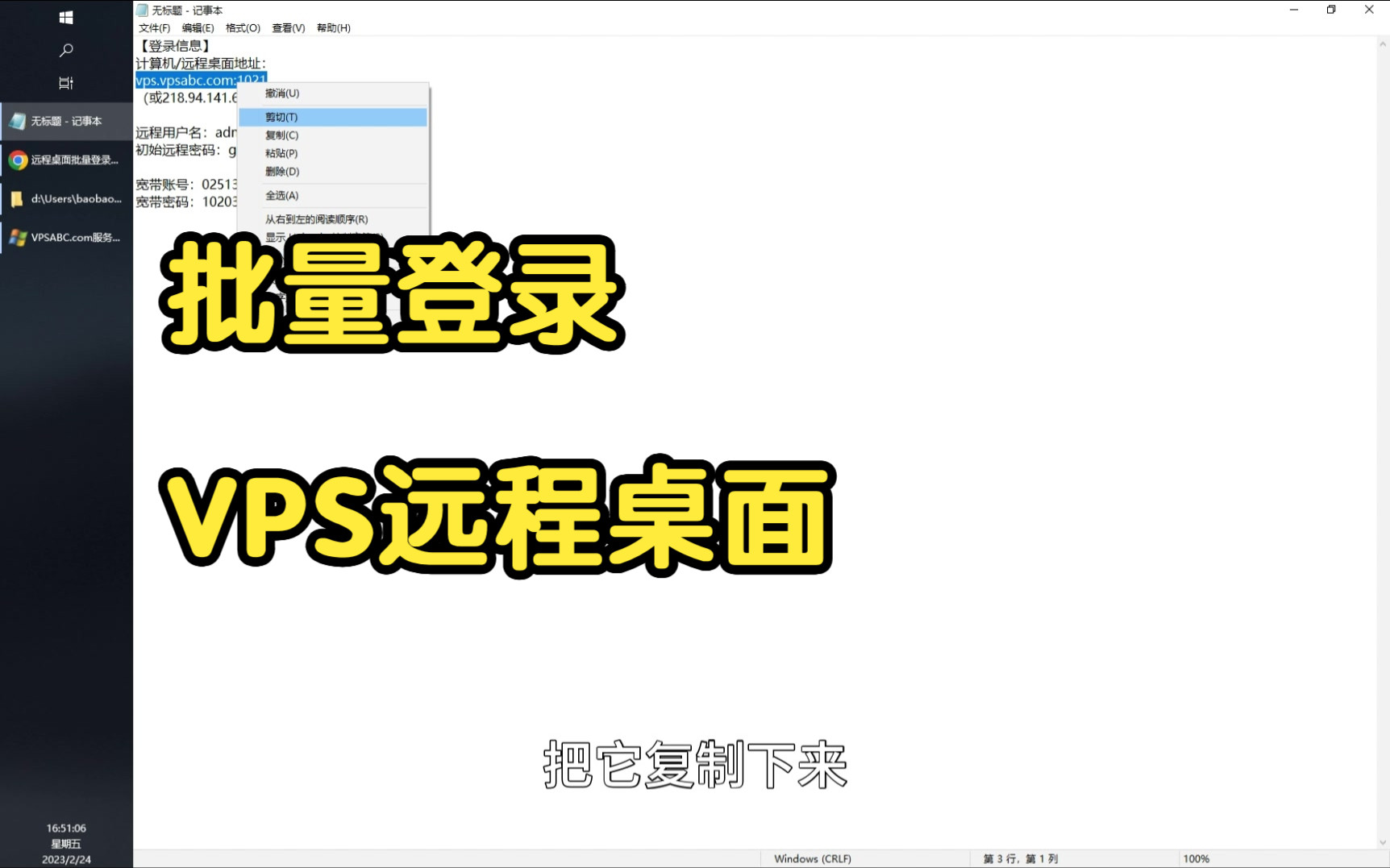1390x868 pixels.
Task: Open the d:\Users\baobao folder from the taskbar
Action: (66, 198)
